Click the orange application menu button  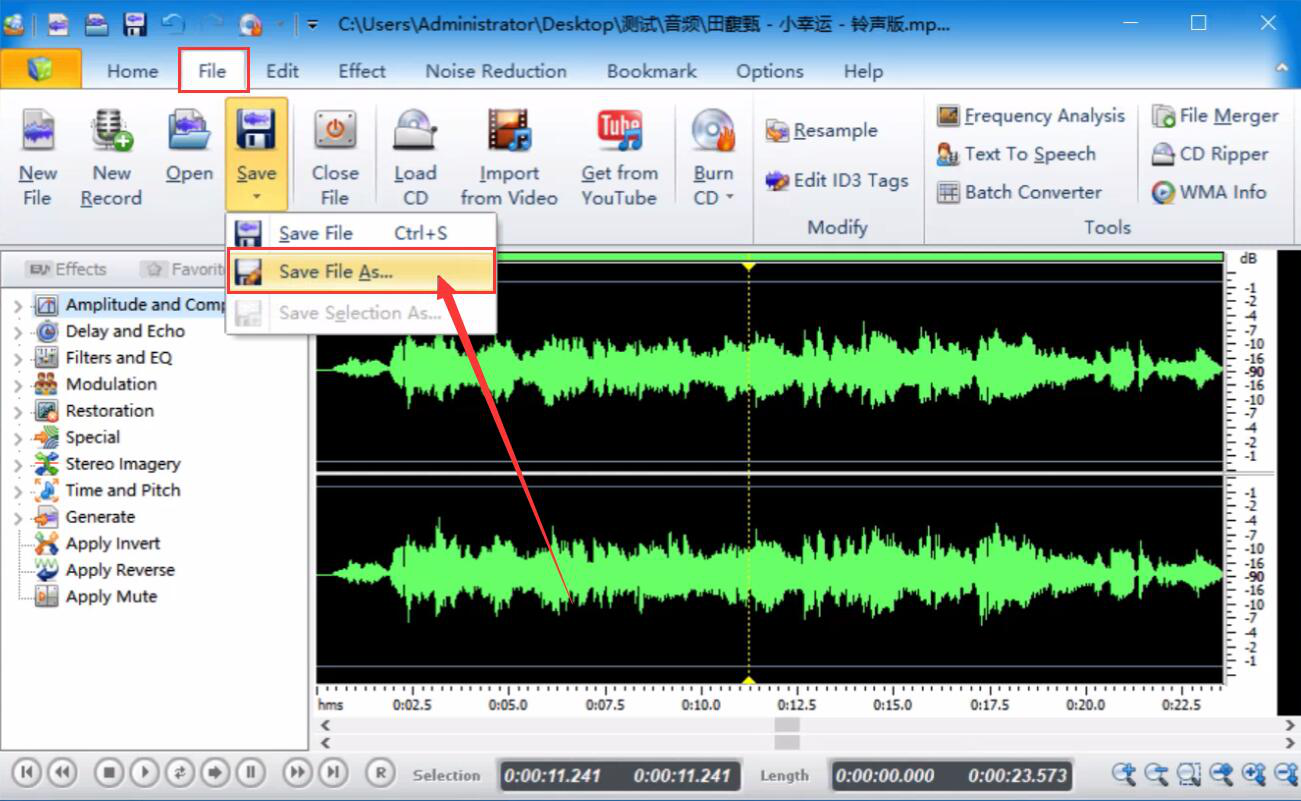click(x=41, y=70)
